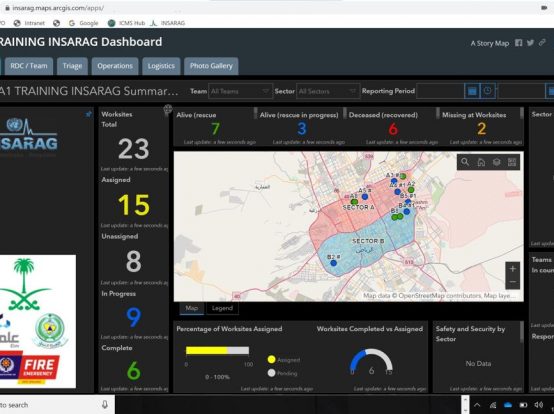Click the pin icon near INSARAG logo
Image resolution: width=554 pixels, height=414 pixels.
pos(88,114)
